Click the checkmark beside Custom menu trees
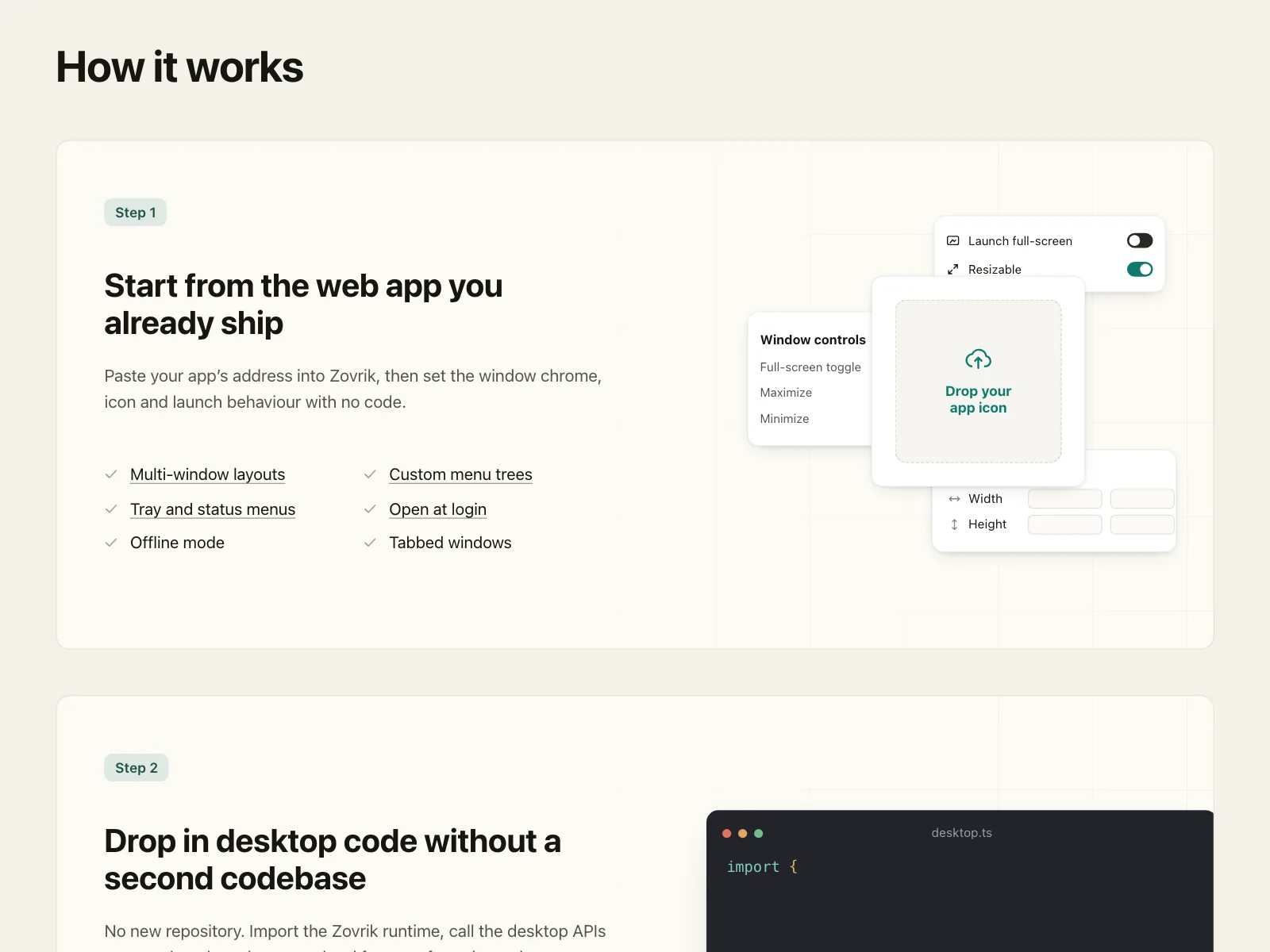The image size is (1270, 952). 370,474
